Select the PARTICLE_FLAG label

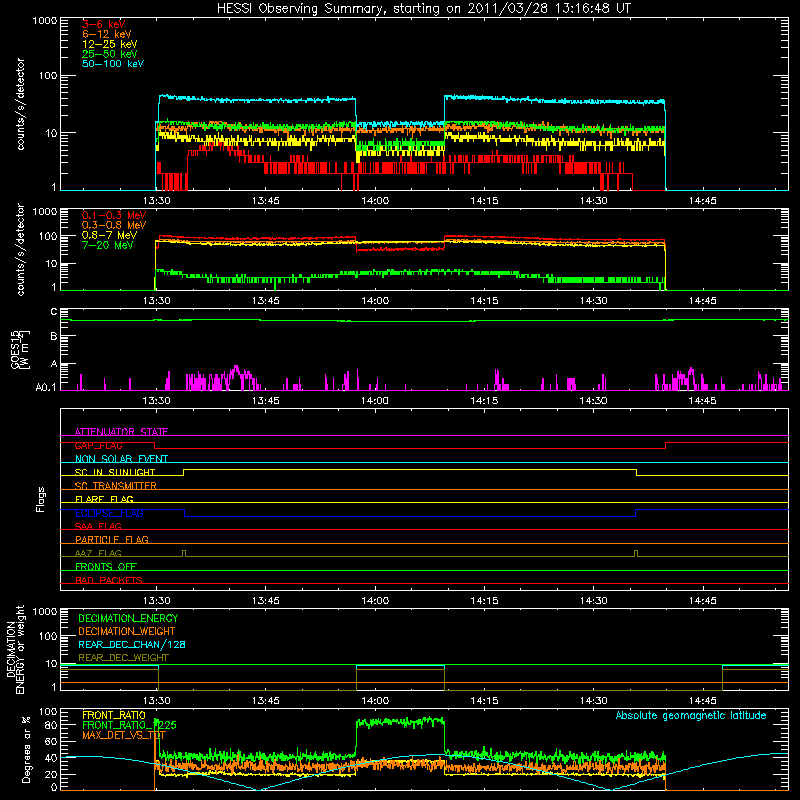click(112, 539)
